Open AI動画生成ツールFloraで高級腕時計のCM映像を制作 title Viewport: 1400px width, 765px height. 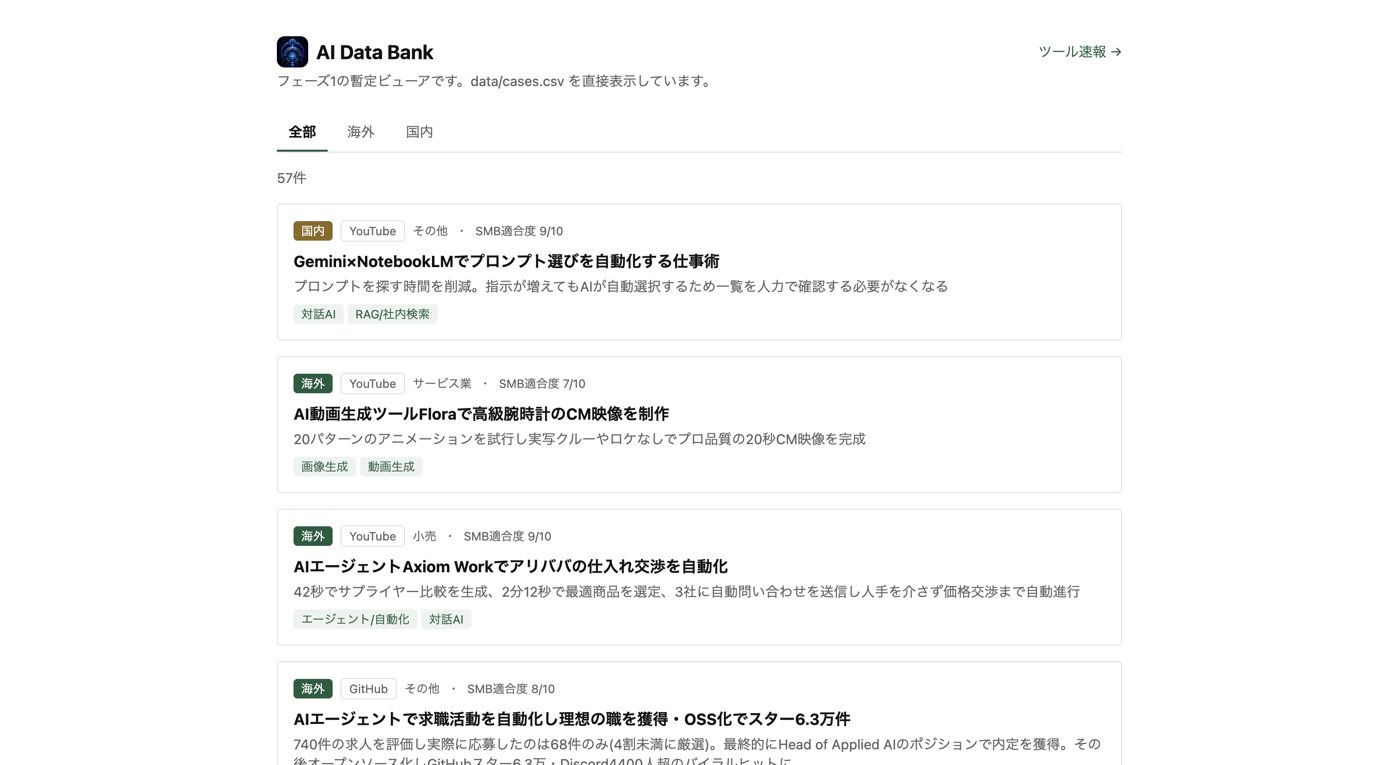coord(481,414)
